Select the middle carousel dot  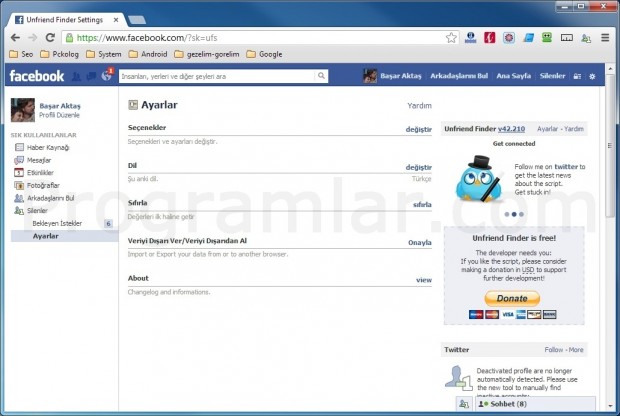point(514,214)
